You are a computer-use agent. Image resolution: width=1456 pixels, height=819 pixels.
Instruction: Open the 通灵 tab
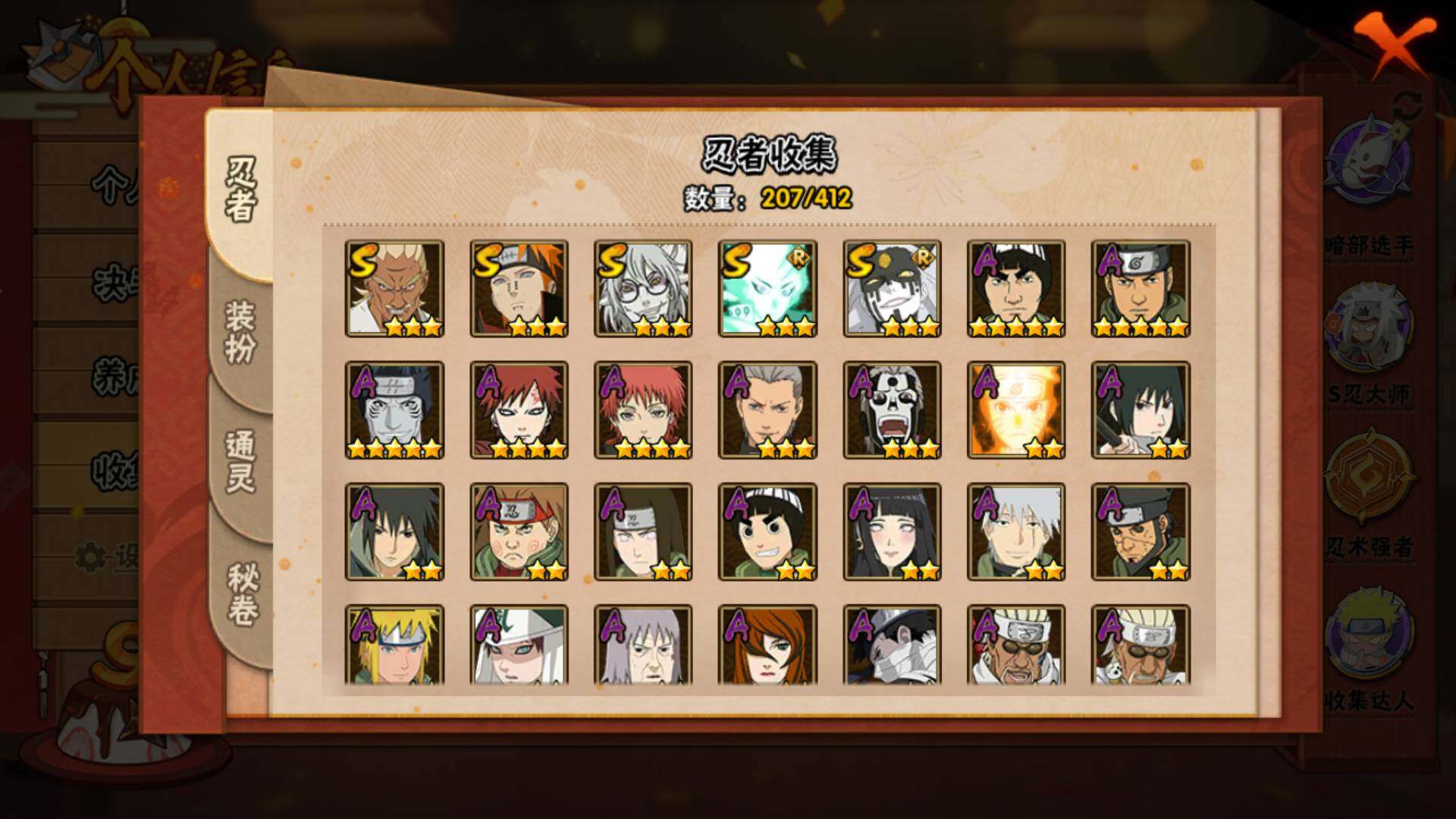point(240,463)
